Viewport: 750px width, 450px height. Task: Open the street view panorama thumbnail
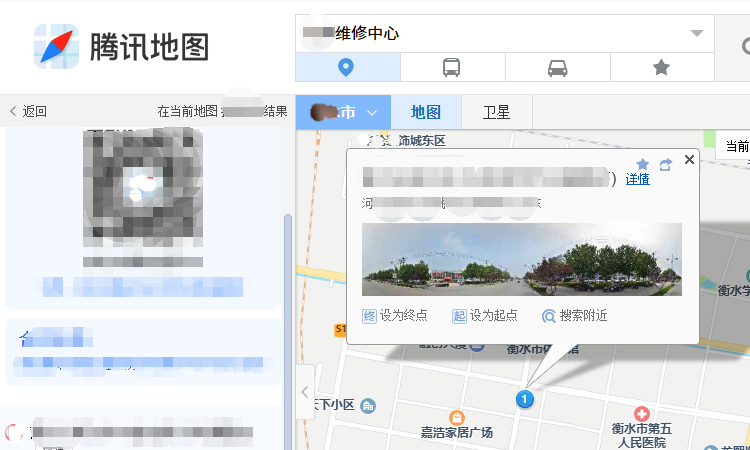tap(522, 259)
